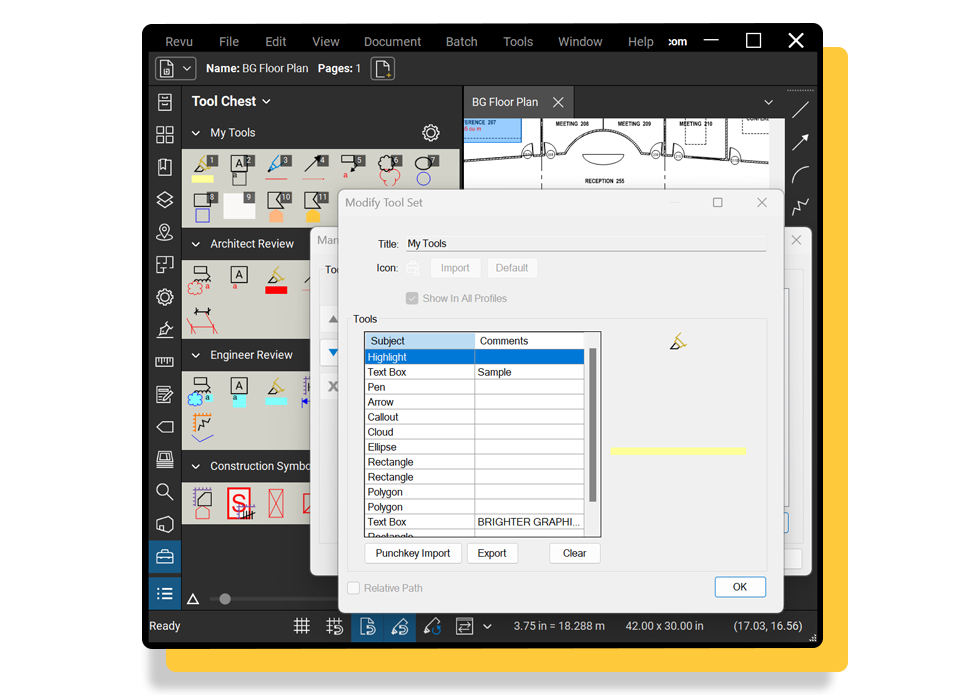The image size is (973, 695).
Task: Click the Clear button
Action: (575, 553)
